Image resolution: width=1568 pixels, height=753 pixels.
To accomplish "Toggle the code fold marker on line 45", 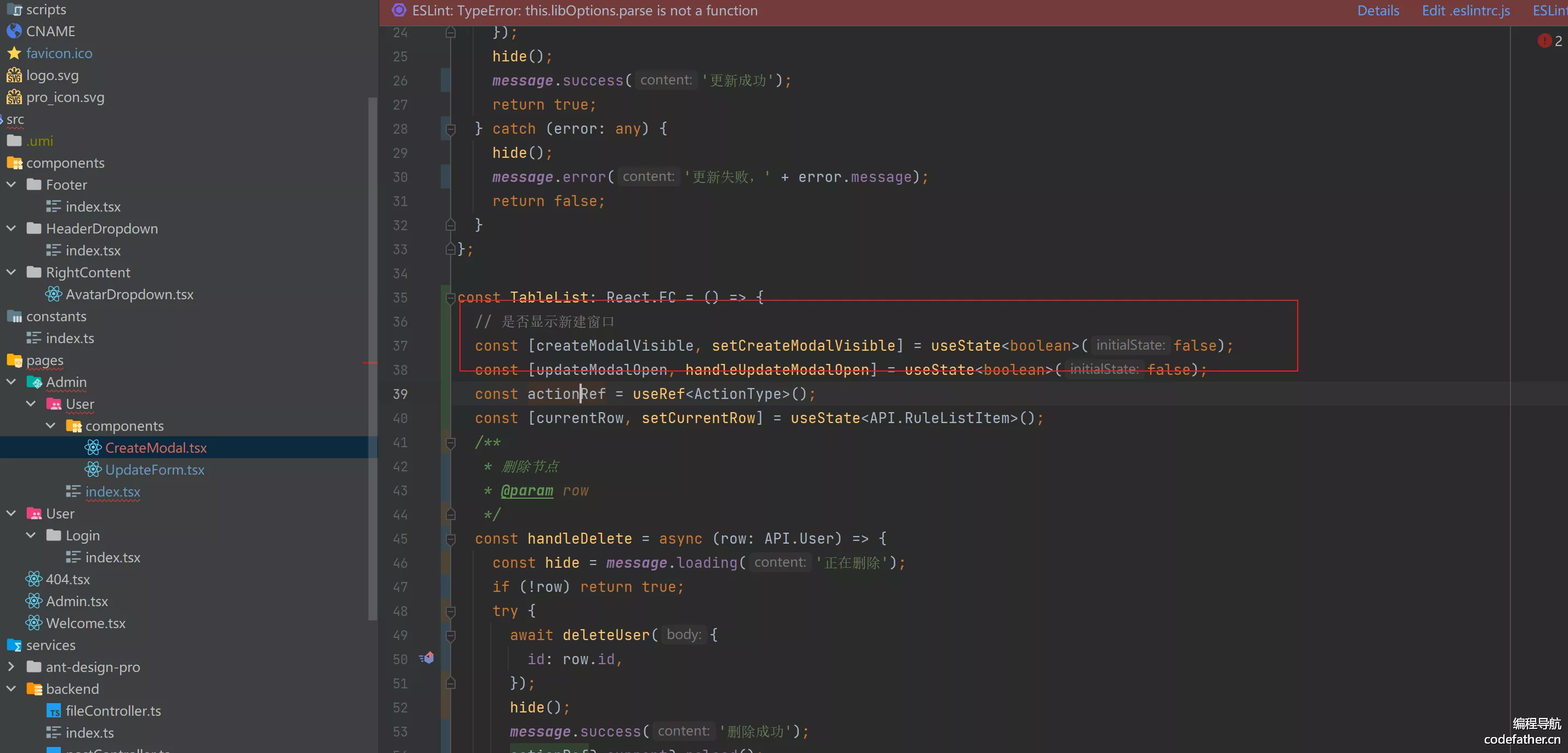I will (x=451, y=538).
